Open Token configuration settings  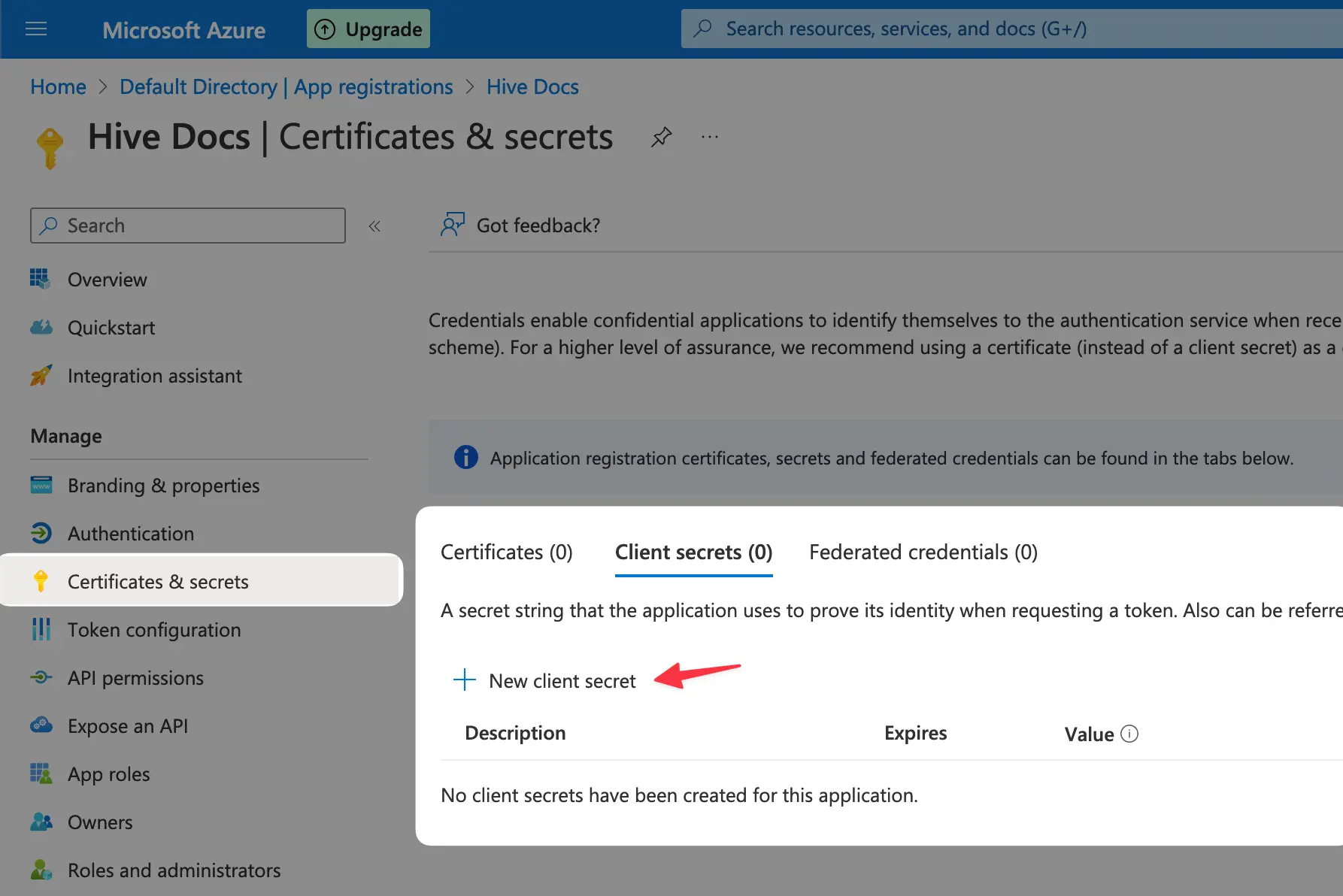click(154, 630)
